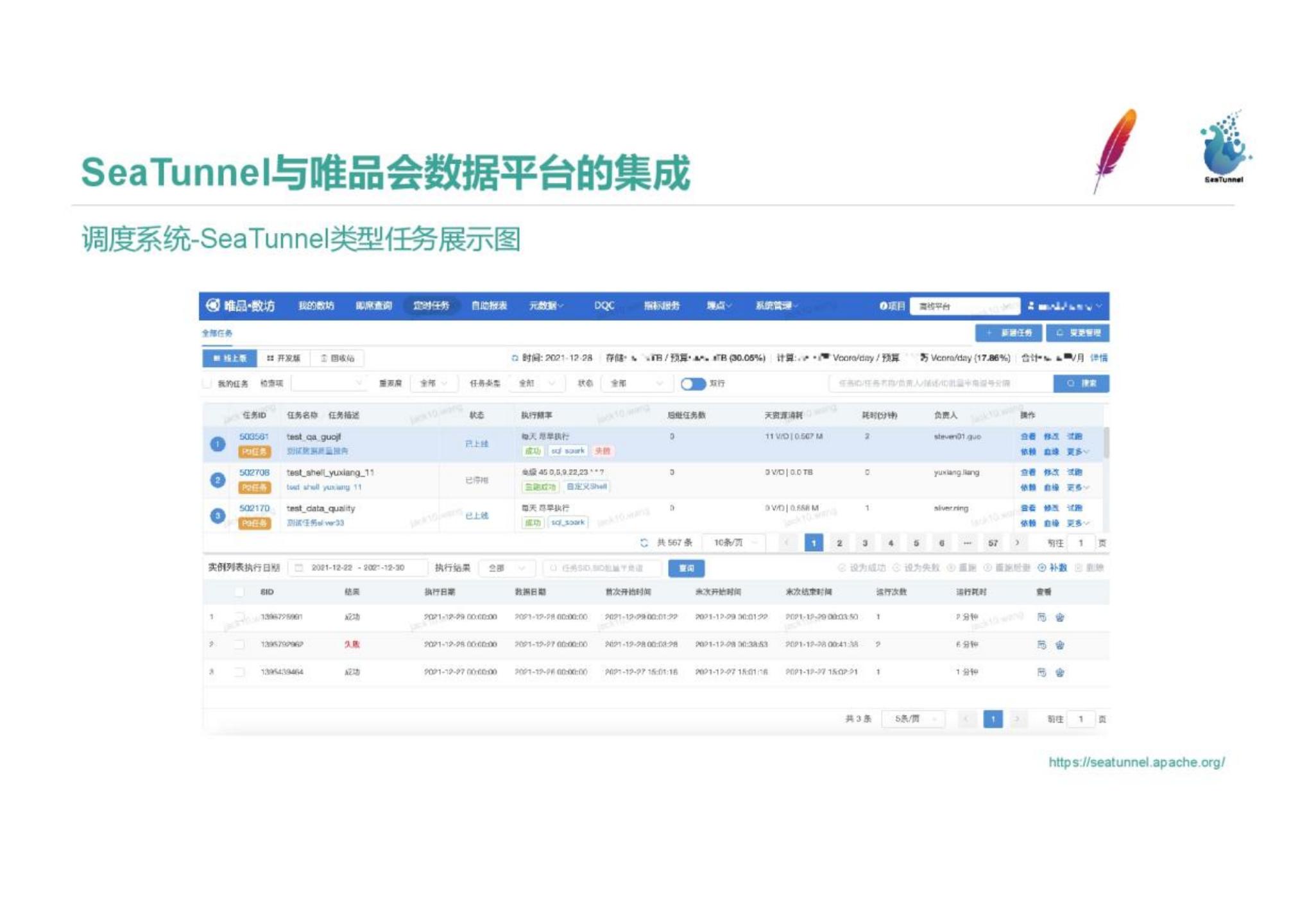Screen dimensions: 1307x924
Task: Click the second view icon in failed instance row
Action: (x=1060, y=645)
